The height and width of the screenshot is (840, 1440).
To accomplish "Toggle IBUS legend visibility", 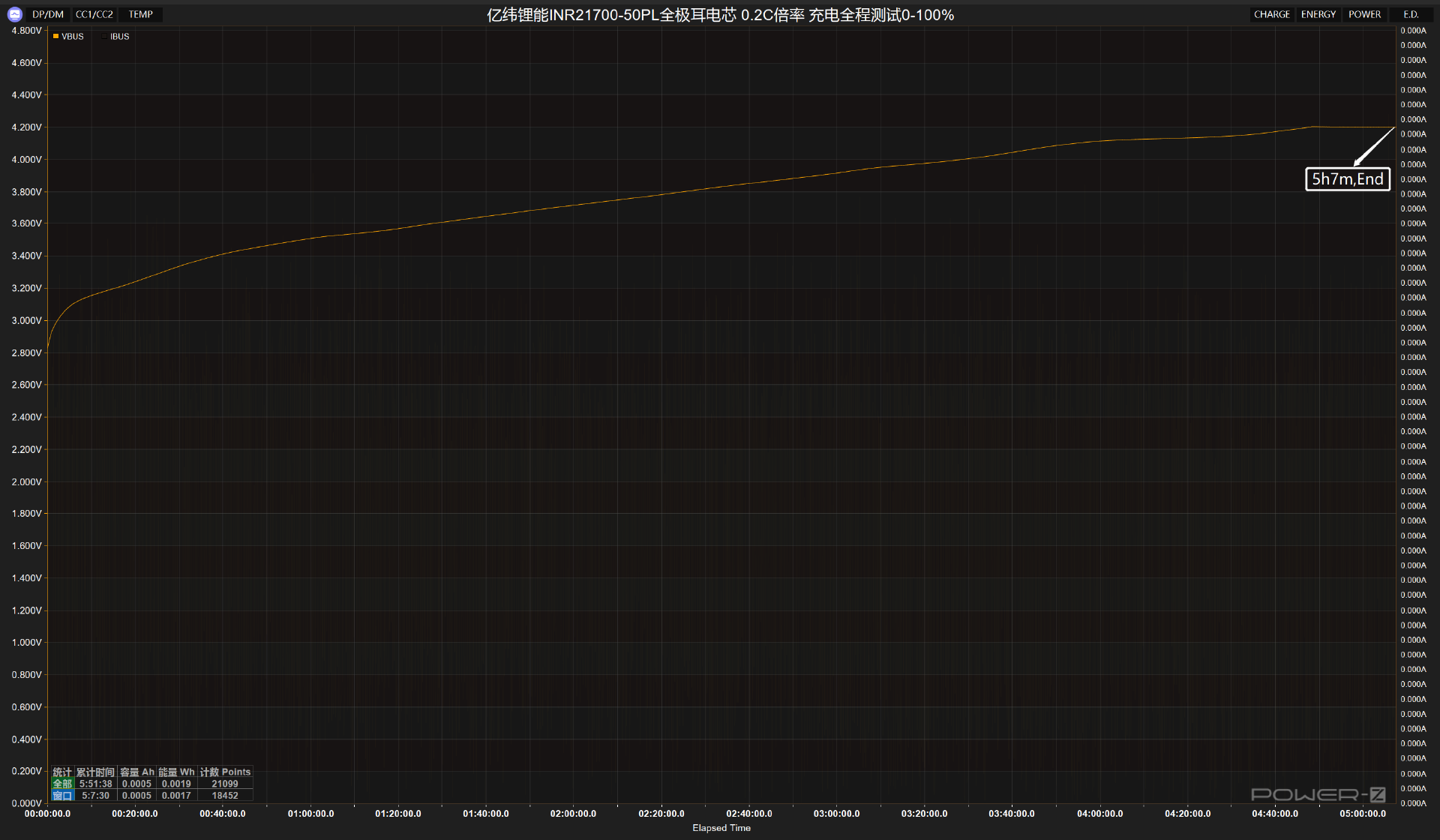I will tap(115, 36).
